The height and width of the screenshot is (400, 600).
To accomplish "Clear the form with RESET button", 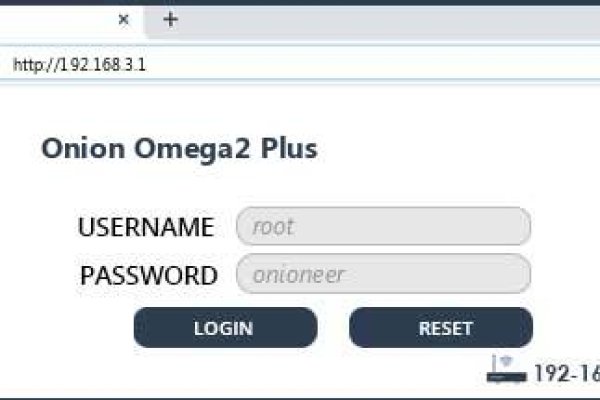I will click(x=441, y=328).
